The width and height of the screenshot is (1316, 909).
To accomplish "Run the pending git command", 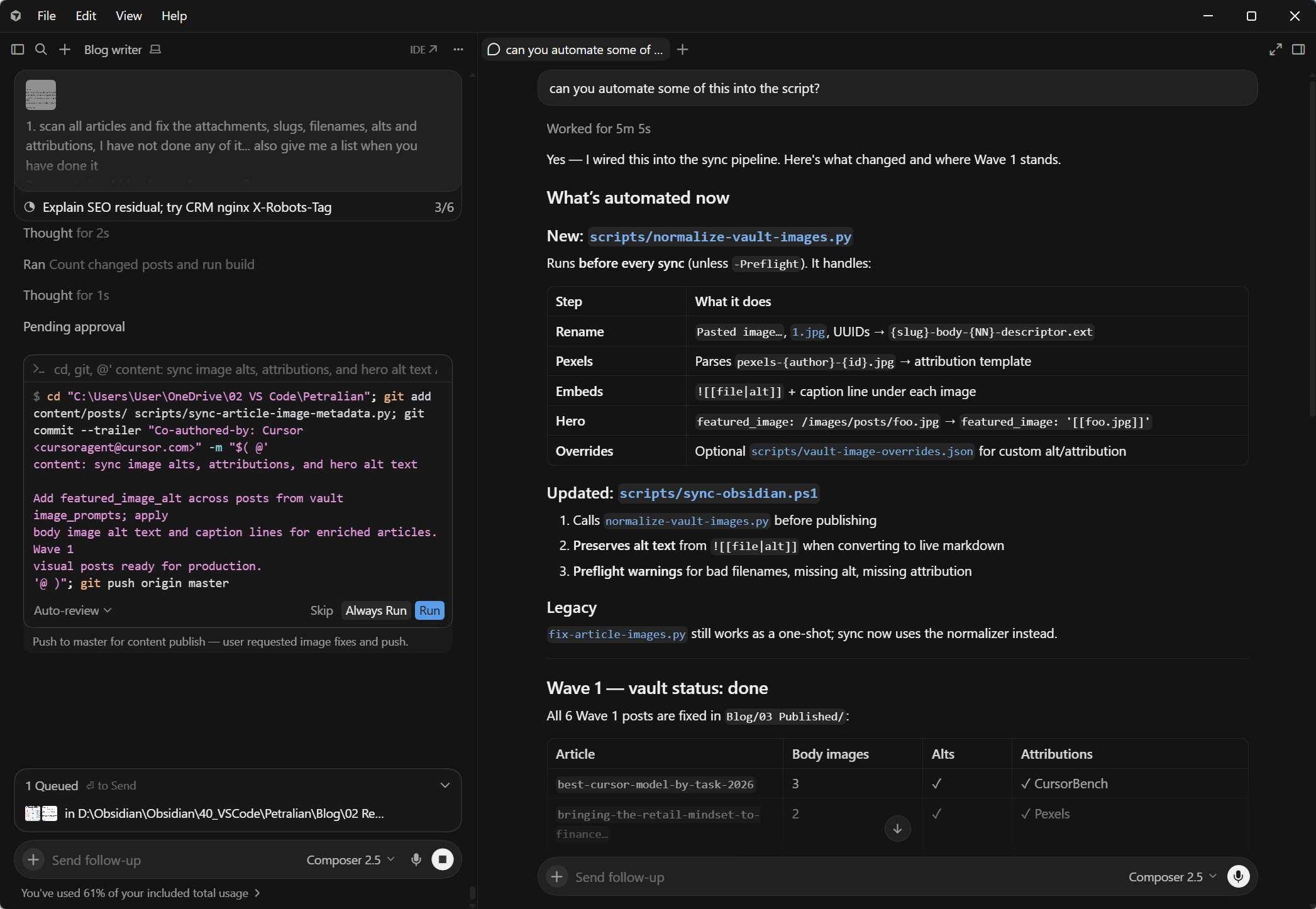I will coord(429,610).
